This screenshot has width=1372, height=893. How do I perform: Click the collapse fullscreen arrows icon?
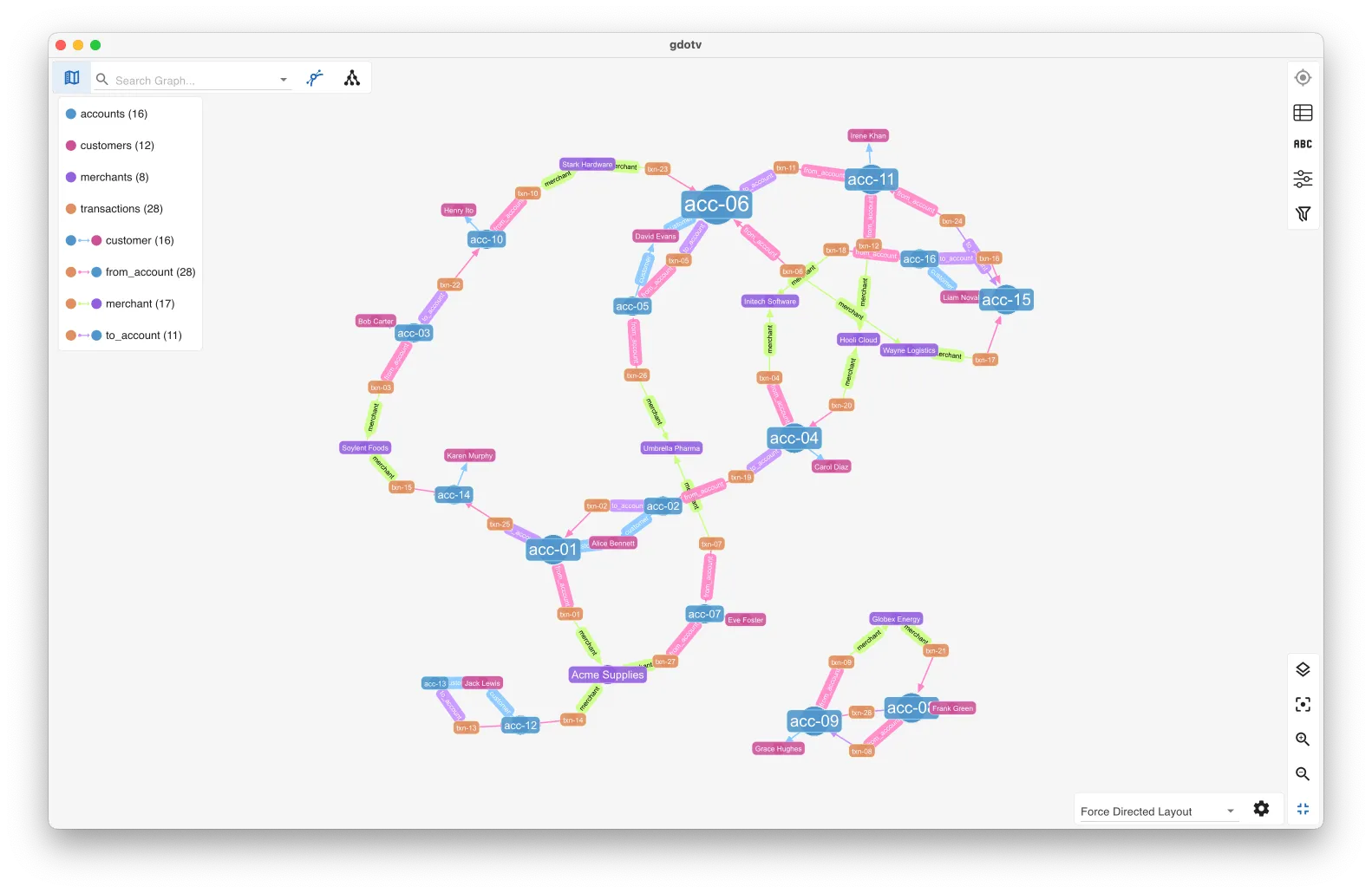(x=1303, y=809)
